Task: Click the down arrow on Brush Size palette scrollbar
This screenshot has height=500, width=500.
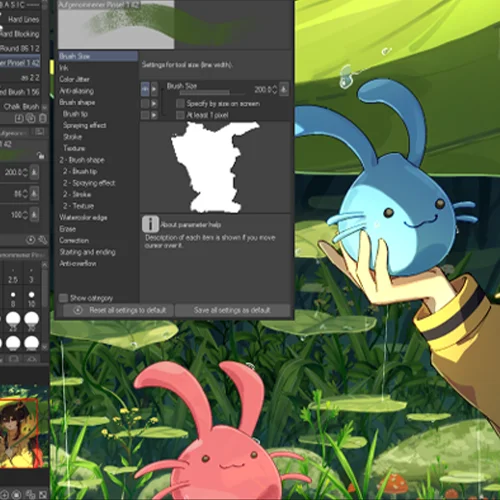Action: 44,347
